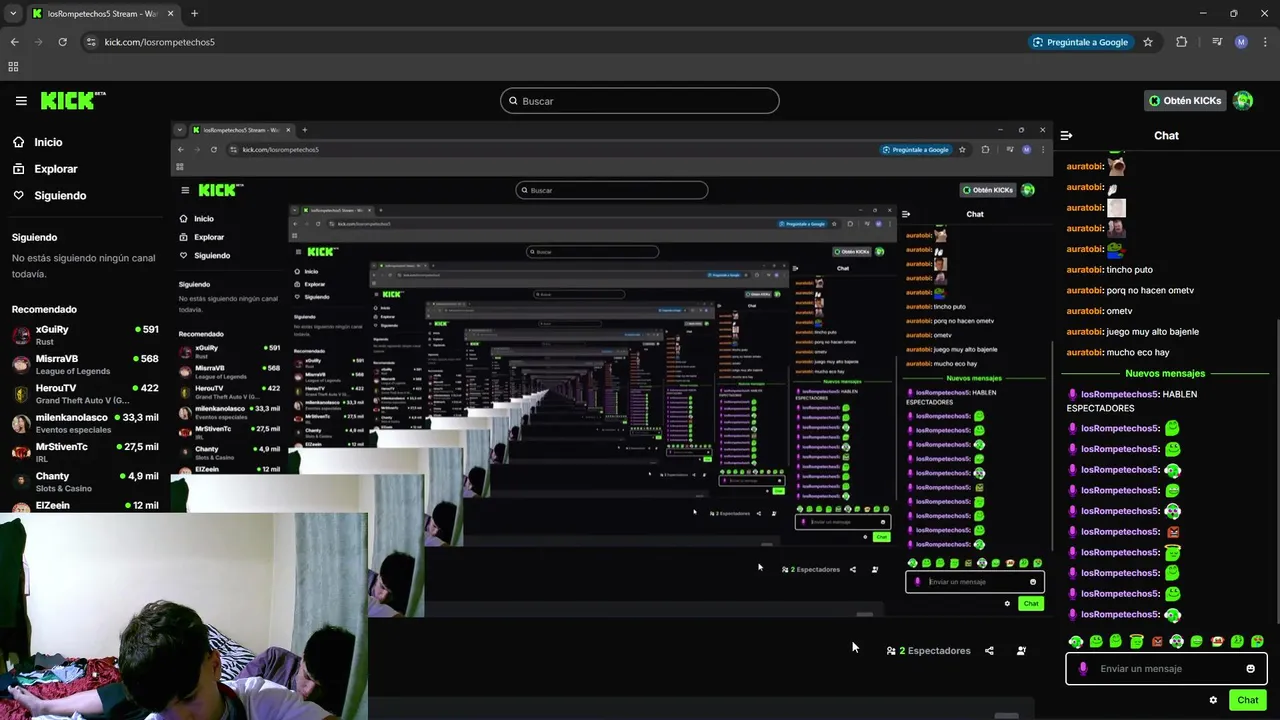Image resolution: width=1280 pixels, height=720 pixels.
Task: Focus the outermost Buscar search field
Action: click(640, 101)
